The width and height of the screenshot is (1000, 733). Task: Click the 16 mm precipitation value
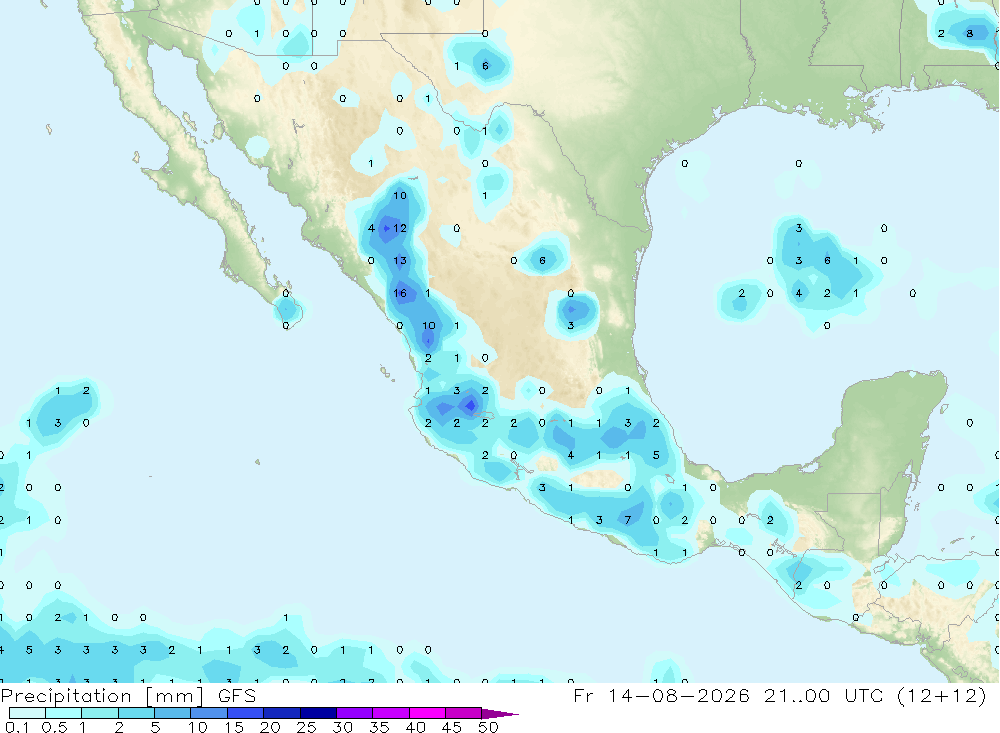(x=400, y=293)
